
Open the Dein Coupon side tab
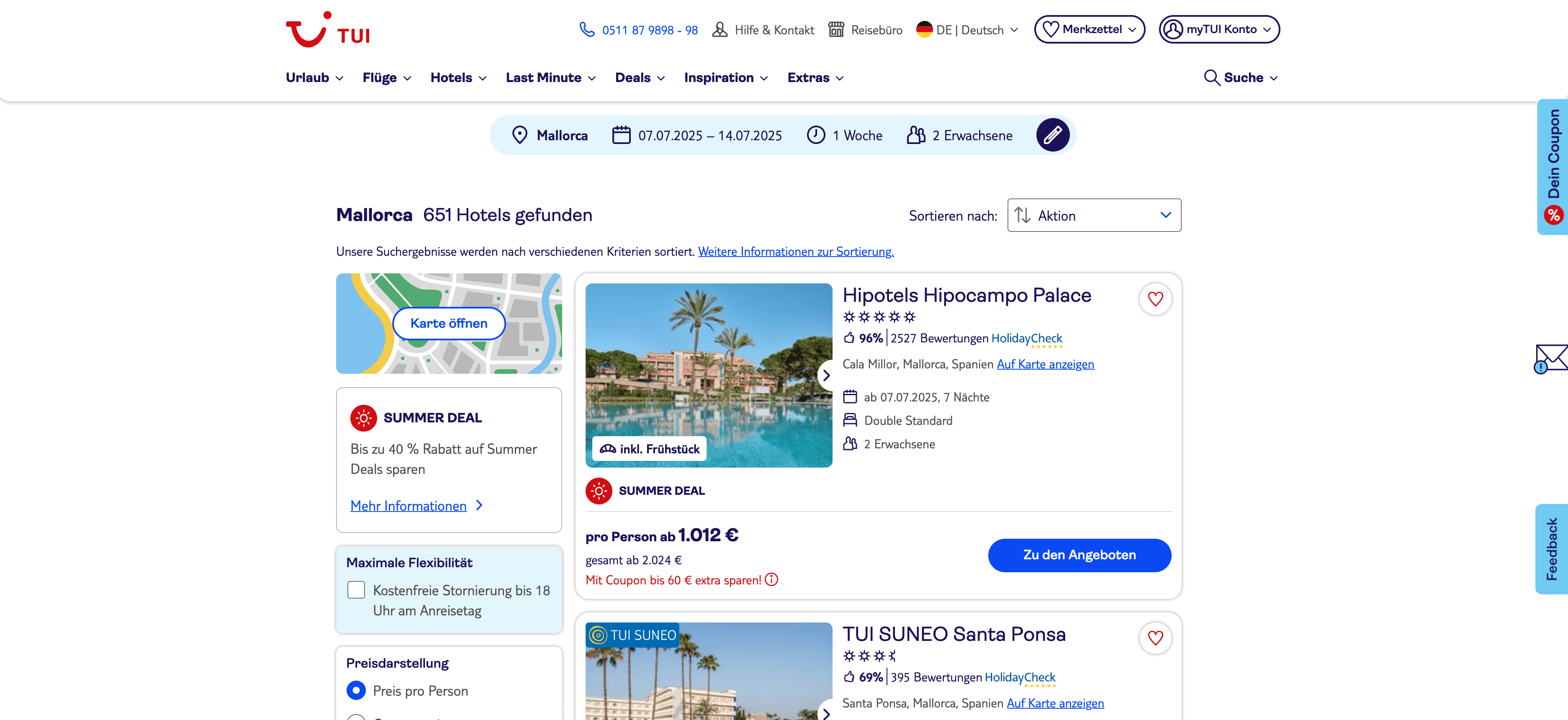pyautogui.click(x=1553, y=165)
